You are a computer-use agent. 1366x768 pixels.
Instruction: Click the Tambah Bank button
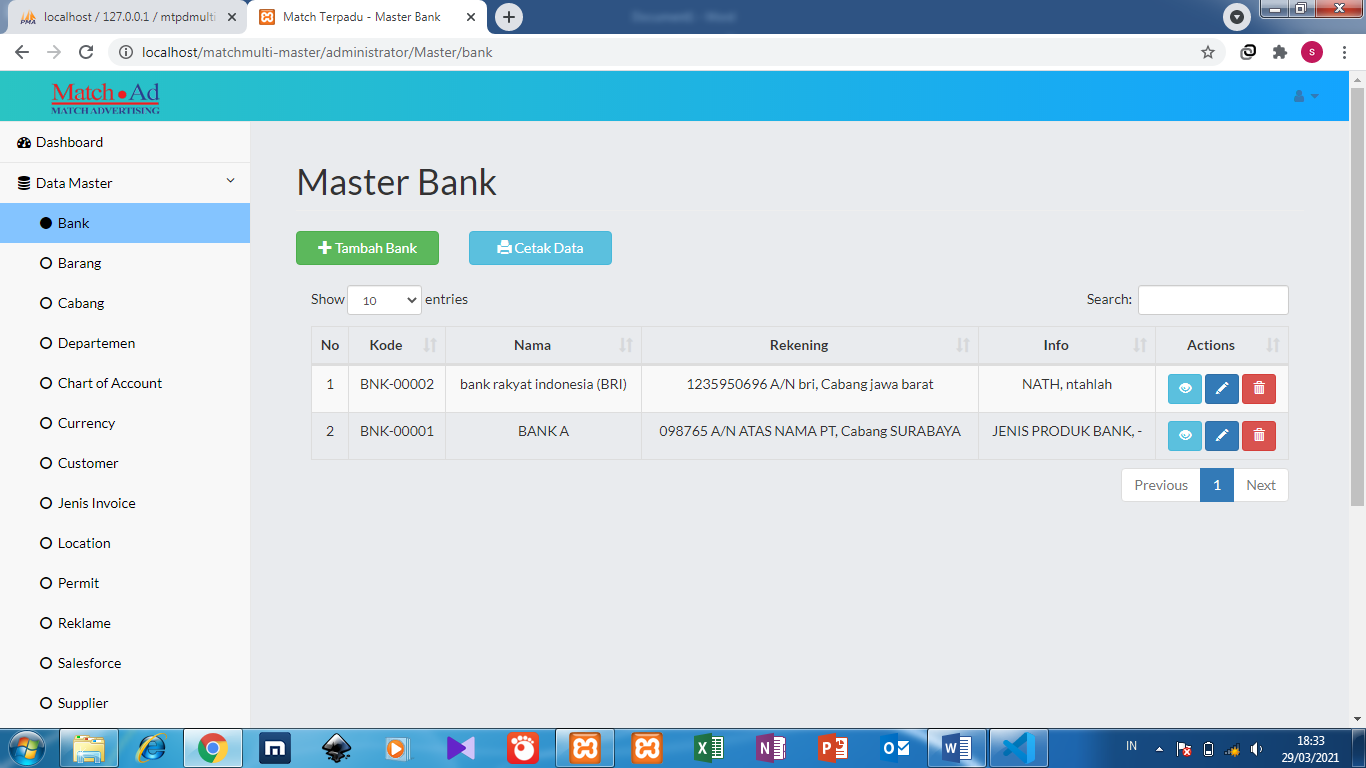coord(367,248)
